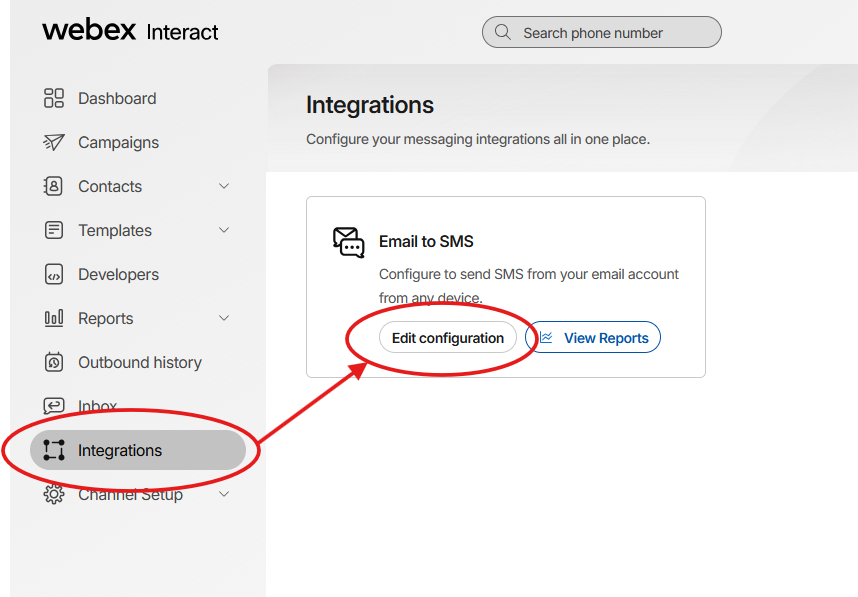Click the Dashboard grid icon
Screen dimensions: 858x597
tap(54, 98)
